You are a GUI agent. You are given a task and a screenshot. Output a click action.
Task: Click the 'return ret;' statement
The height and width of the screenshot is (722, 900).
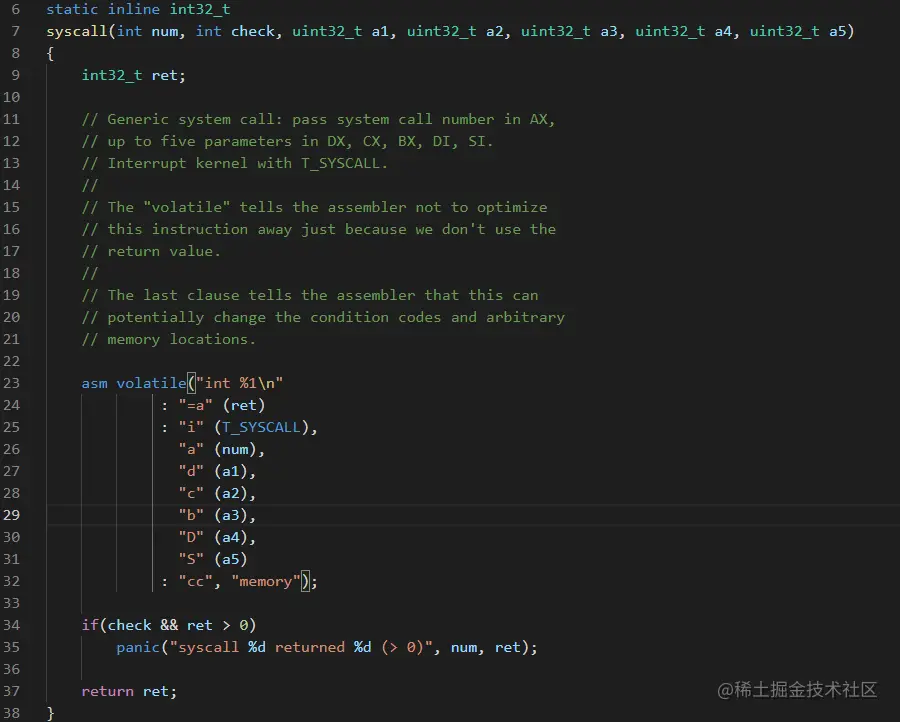129,691
